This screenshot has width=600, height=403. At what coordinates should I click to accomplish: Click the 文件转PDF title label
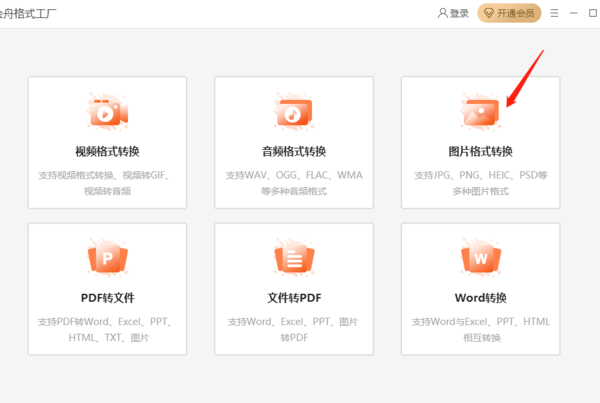click(293, 298)
